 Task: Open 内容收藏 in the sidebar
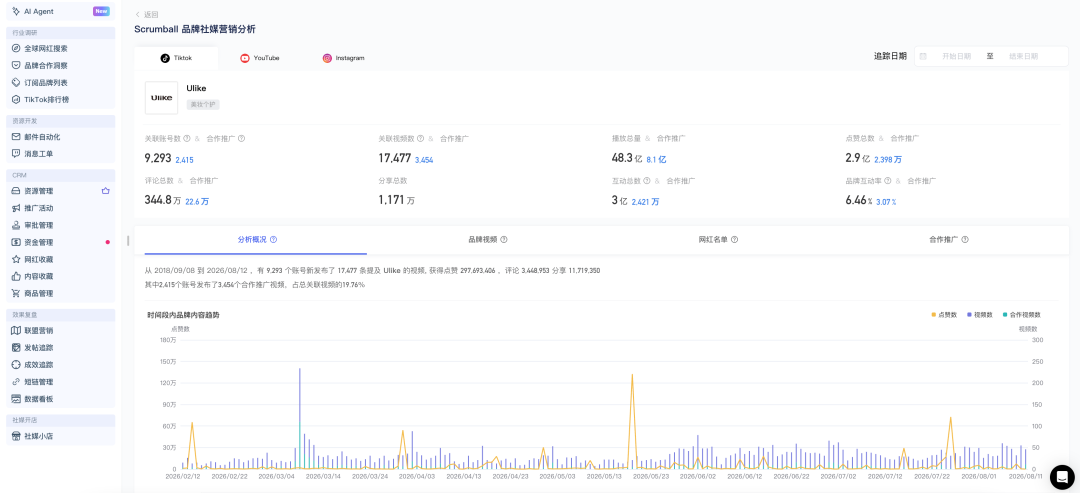61,276
